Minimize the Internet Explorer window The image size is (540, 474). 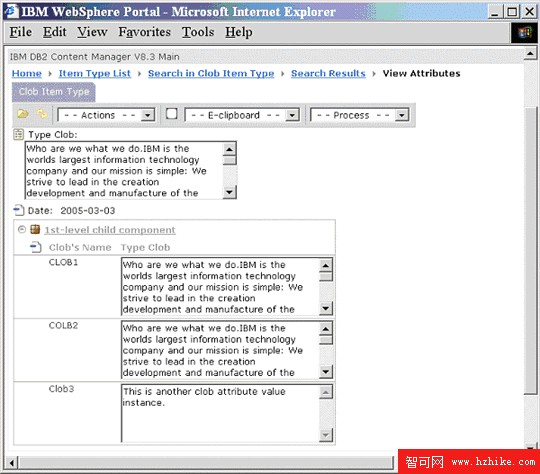click(495, 12)
